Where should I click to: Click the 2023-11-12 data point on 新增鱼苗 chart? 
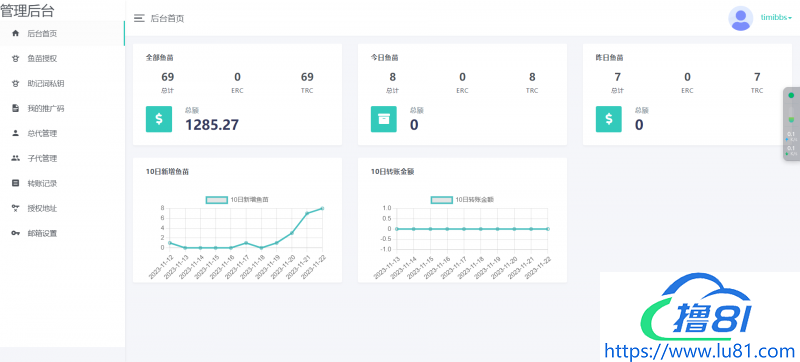coord(169,243)
